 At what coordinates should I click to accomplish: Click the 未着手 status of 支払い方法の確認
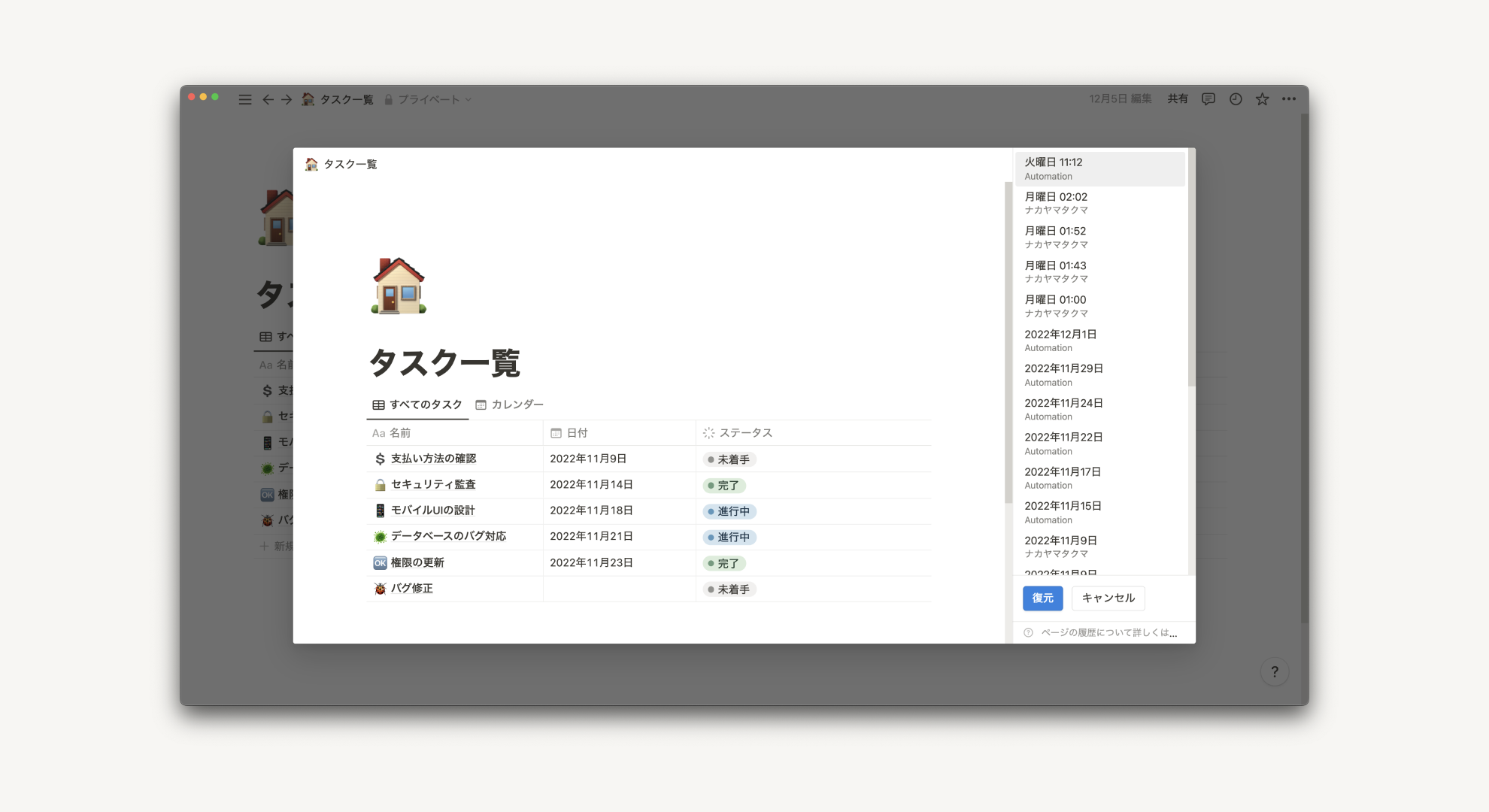728,459
